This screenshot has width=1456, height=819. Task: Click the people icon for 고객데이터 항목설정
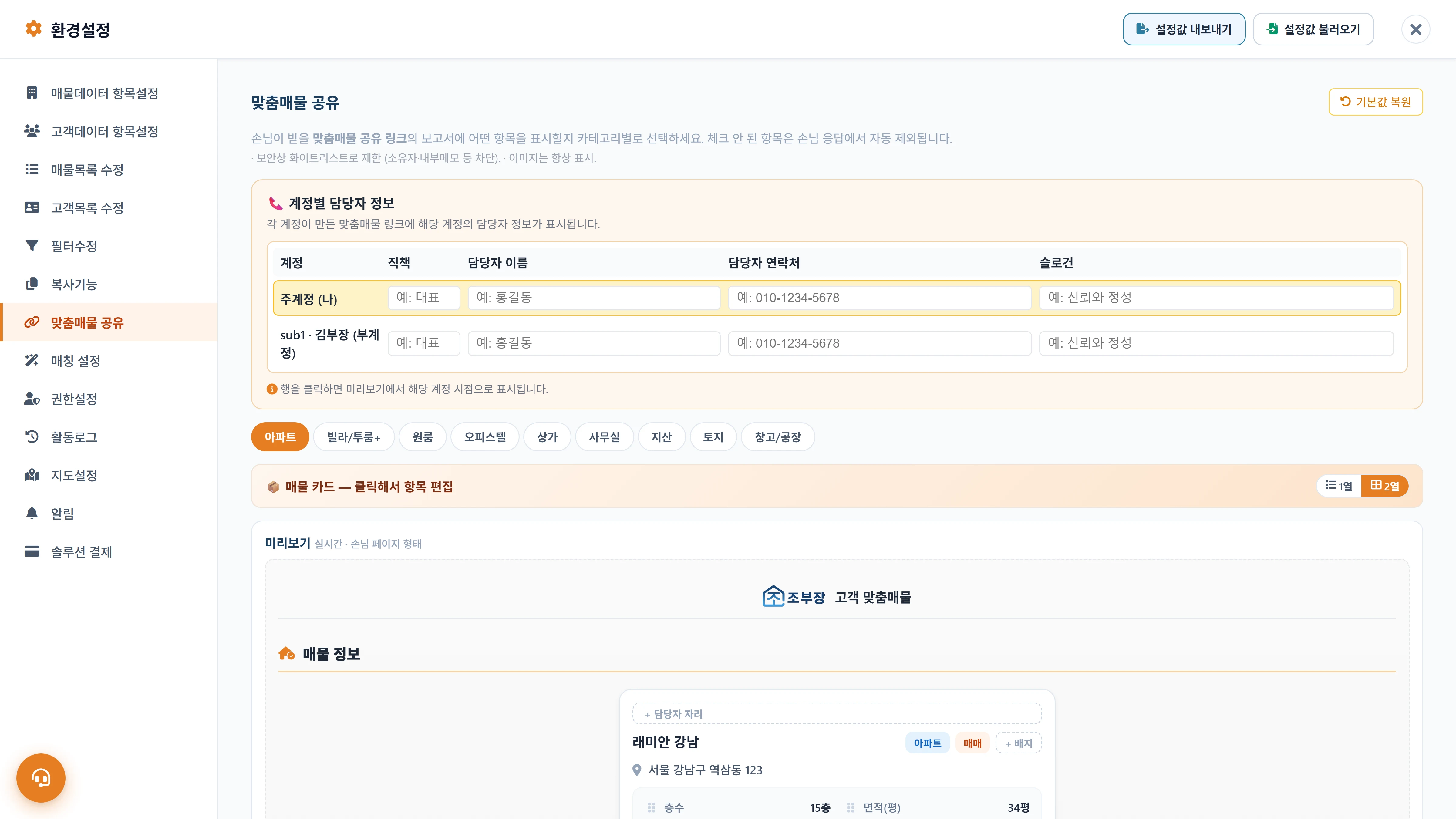(32, 131)
